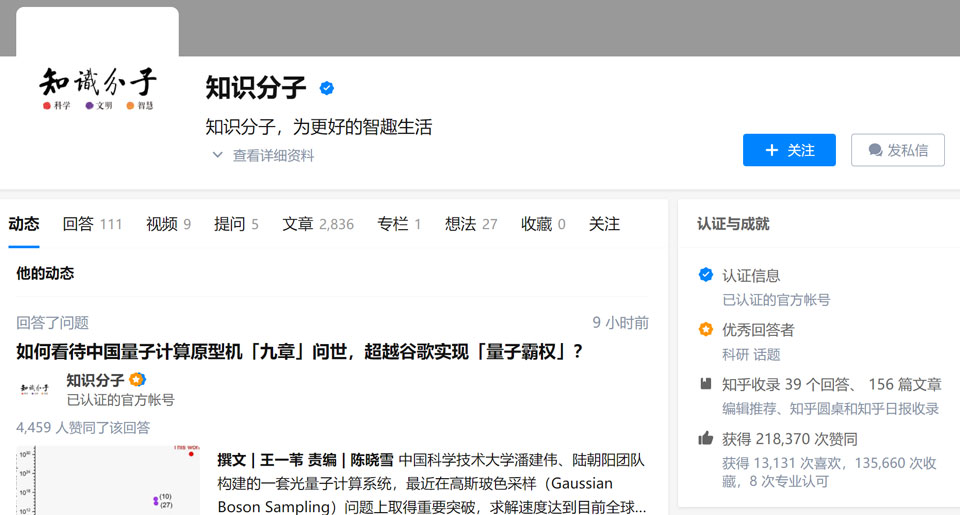The height and width of the screenshot is (515, 960).
Task: Open the 文章 2,836 tab
Action: tap(318, 224)
